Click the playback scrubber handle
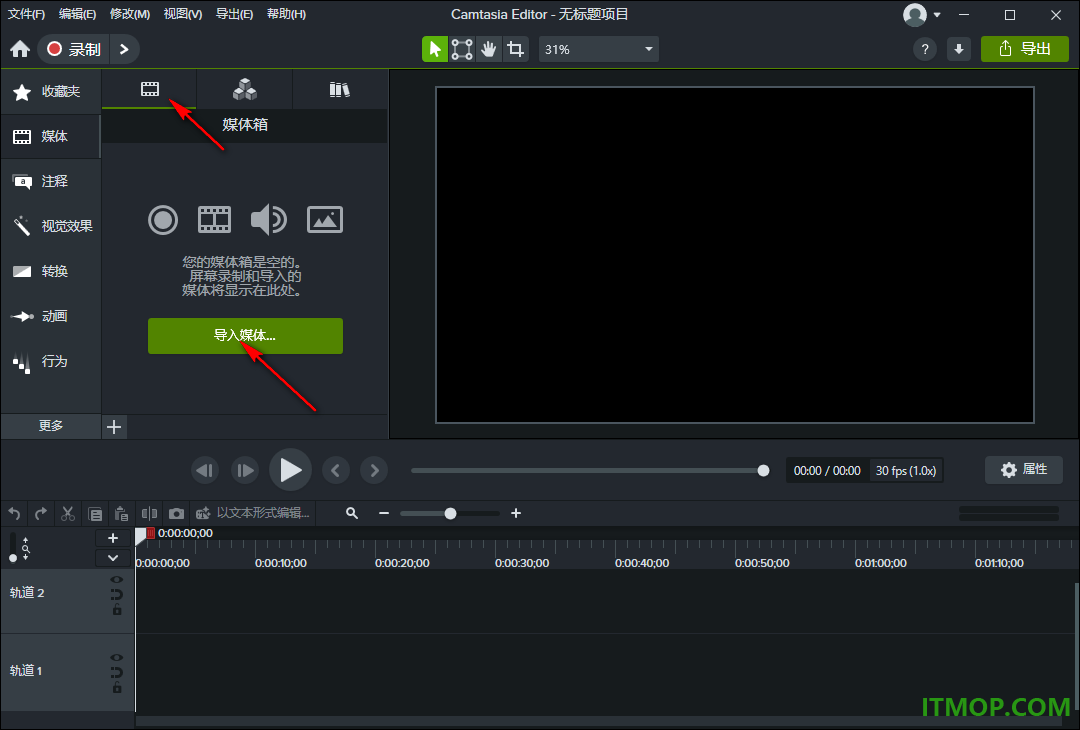 [763, 470]
